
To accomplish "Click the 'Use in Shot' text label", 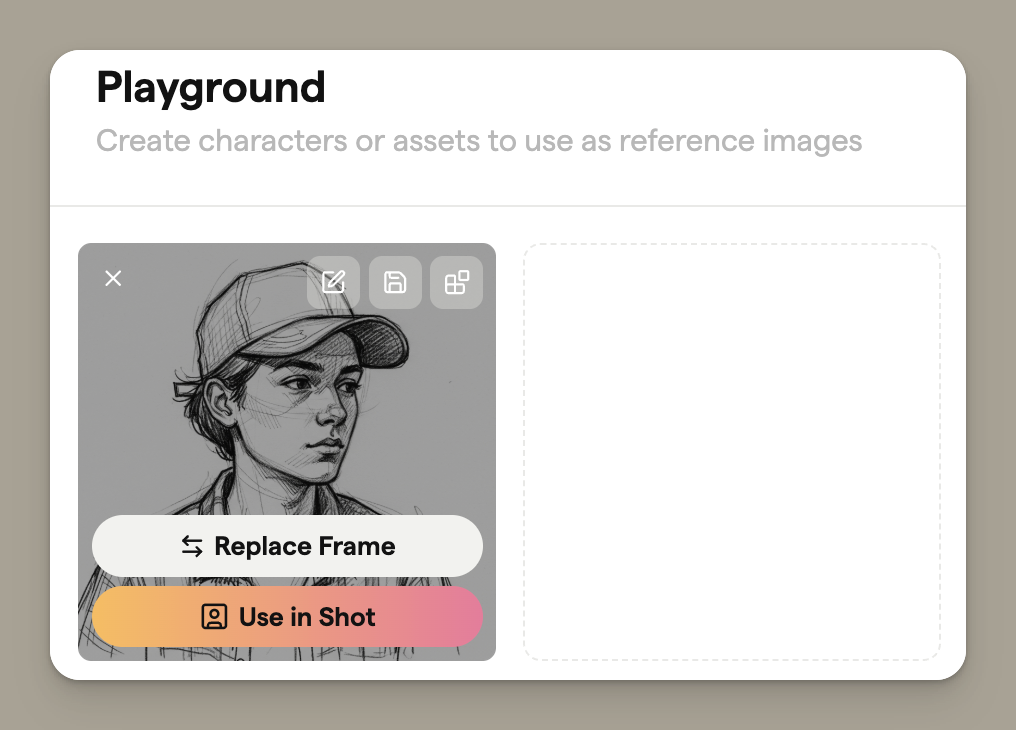I will coord(307,617).
